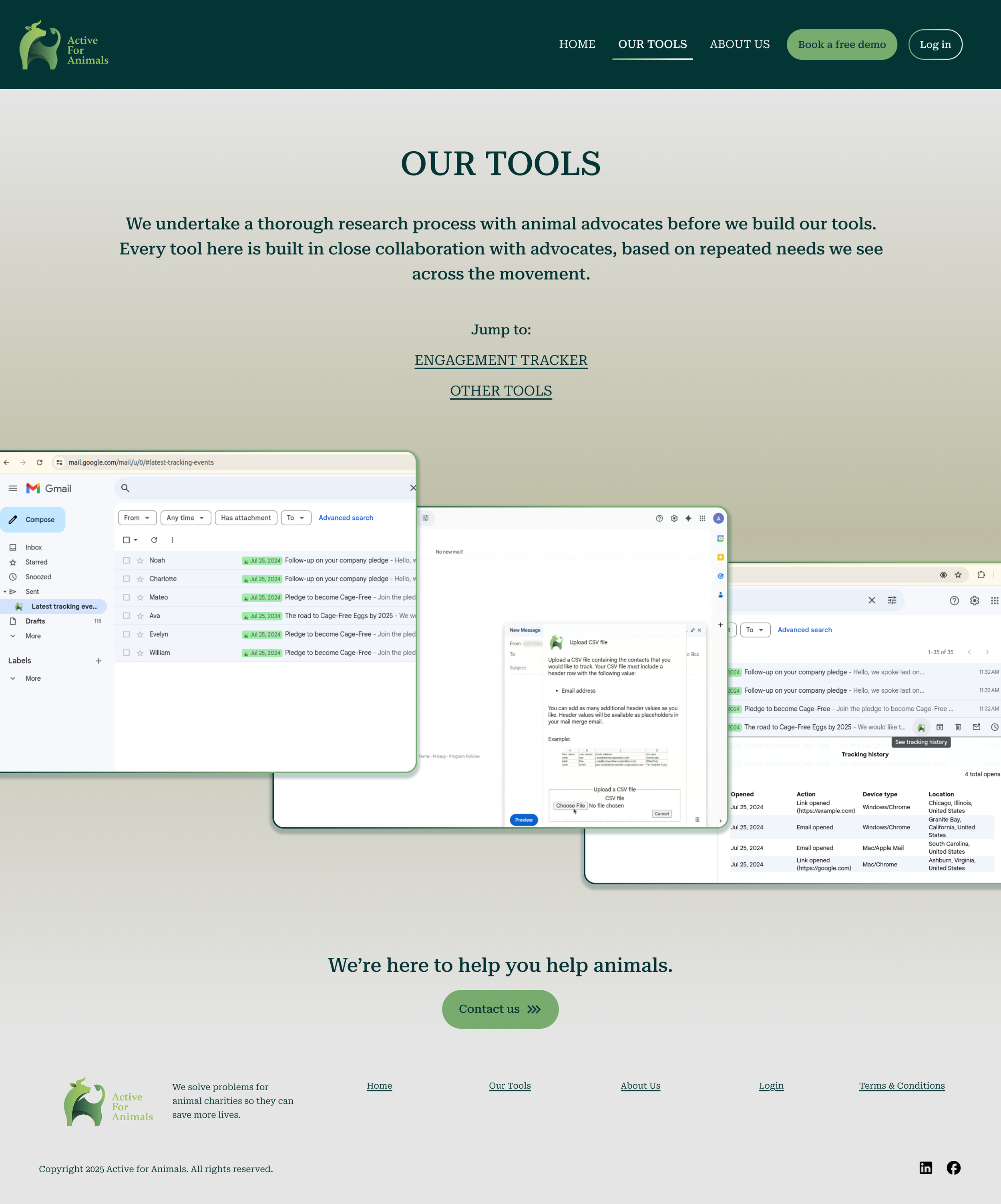Follow the ENGAGEMENT TRACKER link
This screenshot has width=1001, height=1204.
tap(500, 360)
